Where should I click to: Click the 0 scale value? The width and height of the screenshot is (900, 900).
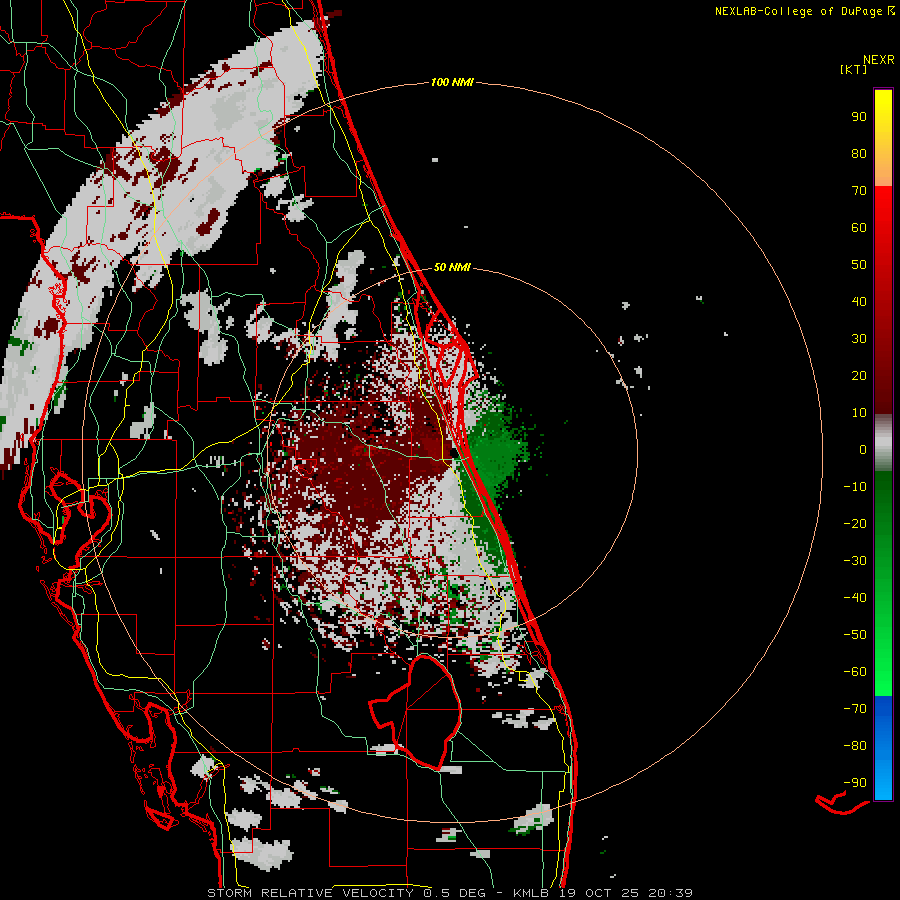[x=863, y=449]
